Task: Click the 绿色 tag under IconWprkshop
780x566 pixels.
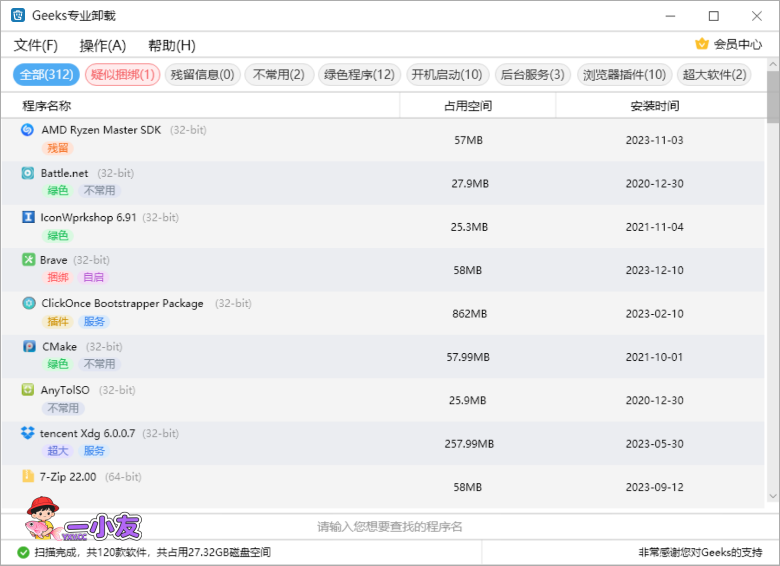Action: point(58,235)
